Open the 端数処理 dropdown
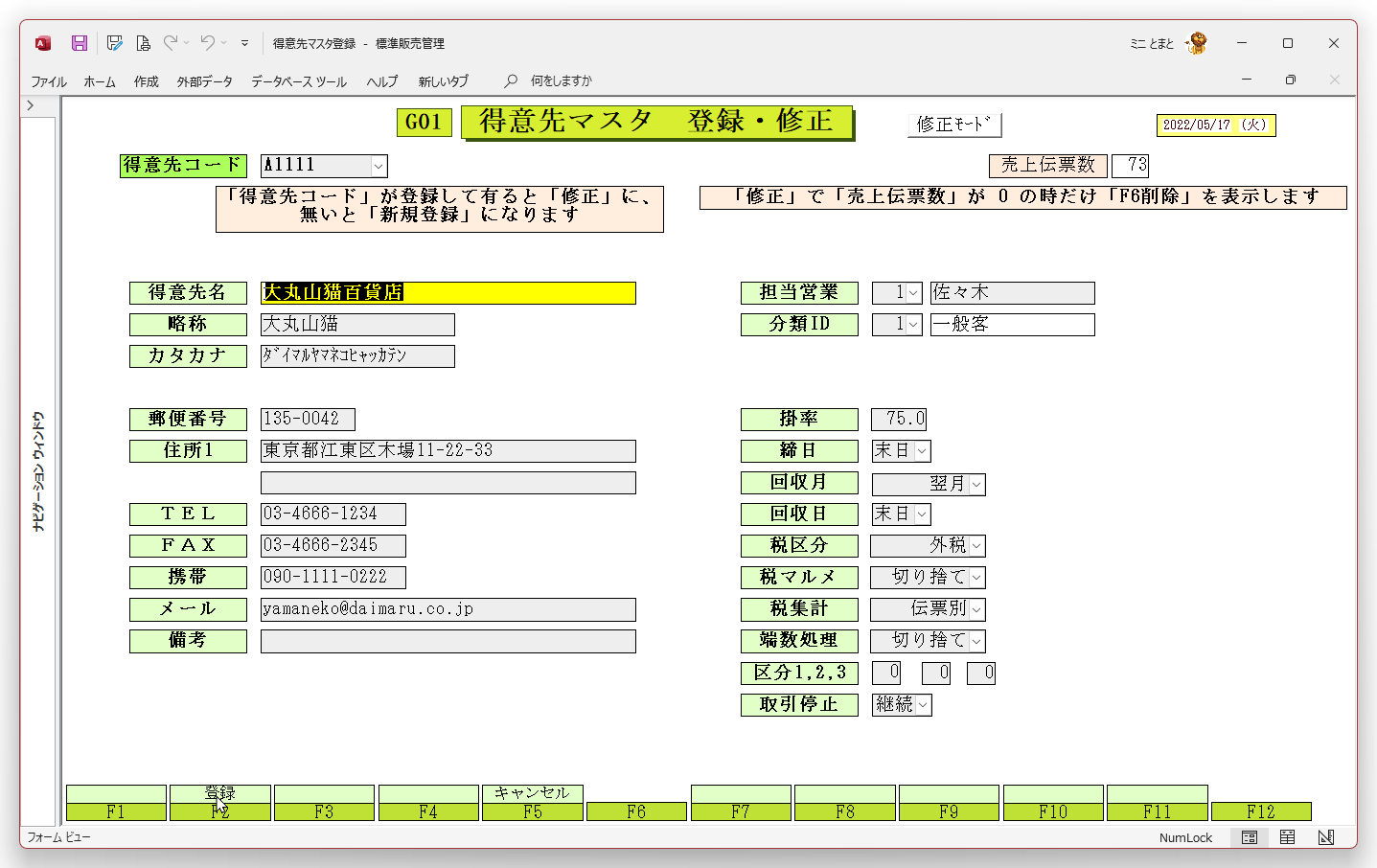 pos(976,641)
